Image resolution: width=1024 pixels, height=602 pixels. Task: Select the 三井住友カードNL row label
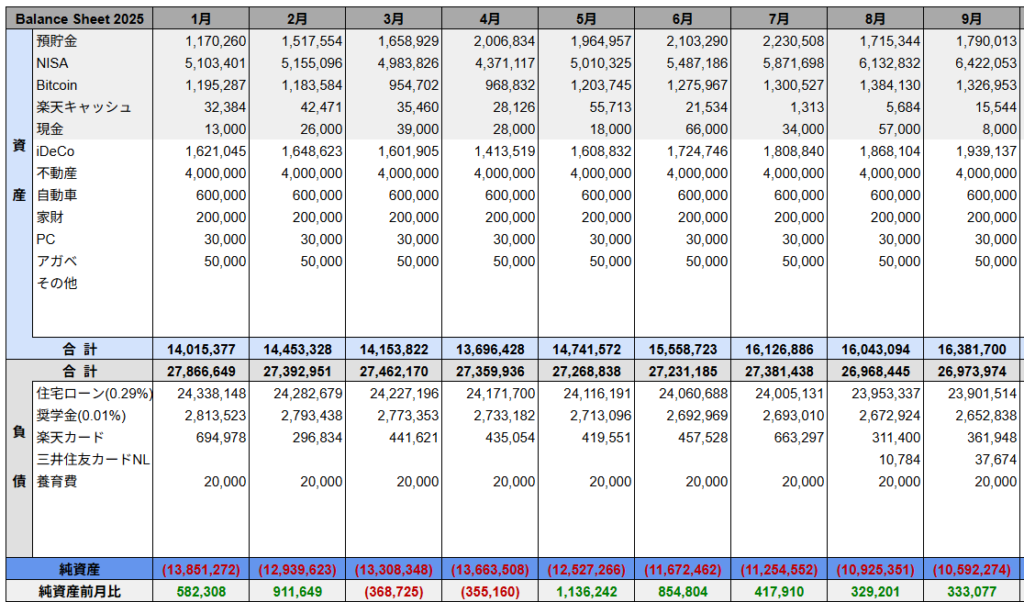[x=90, y=459]
